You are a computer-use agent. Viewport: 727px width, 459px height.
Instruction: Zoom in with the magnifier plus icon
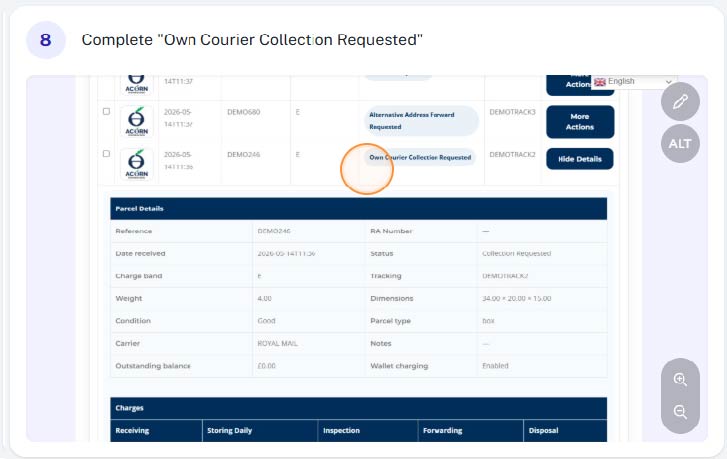[x=680, y=380]
